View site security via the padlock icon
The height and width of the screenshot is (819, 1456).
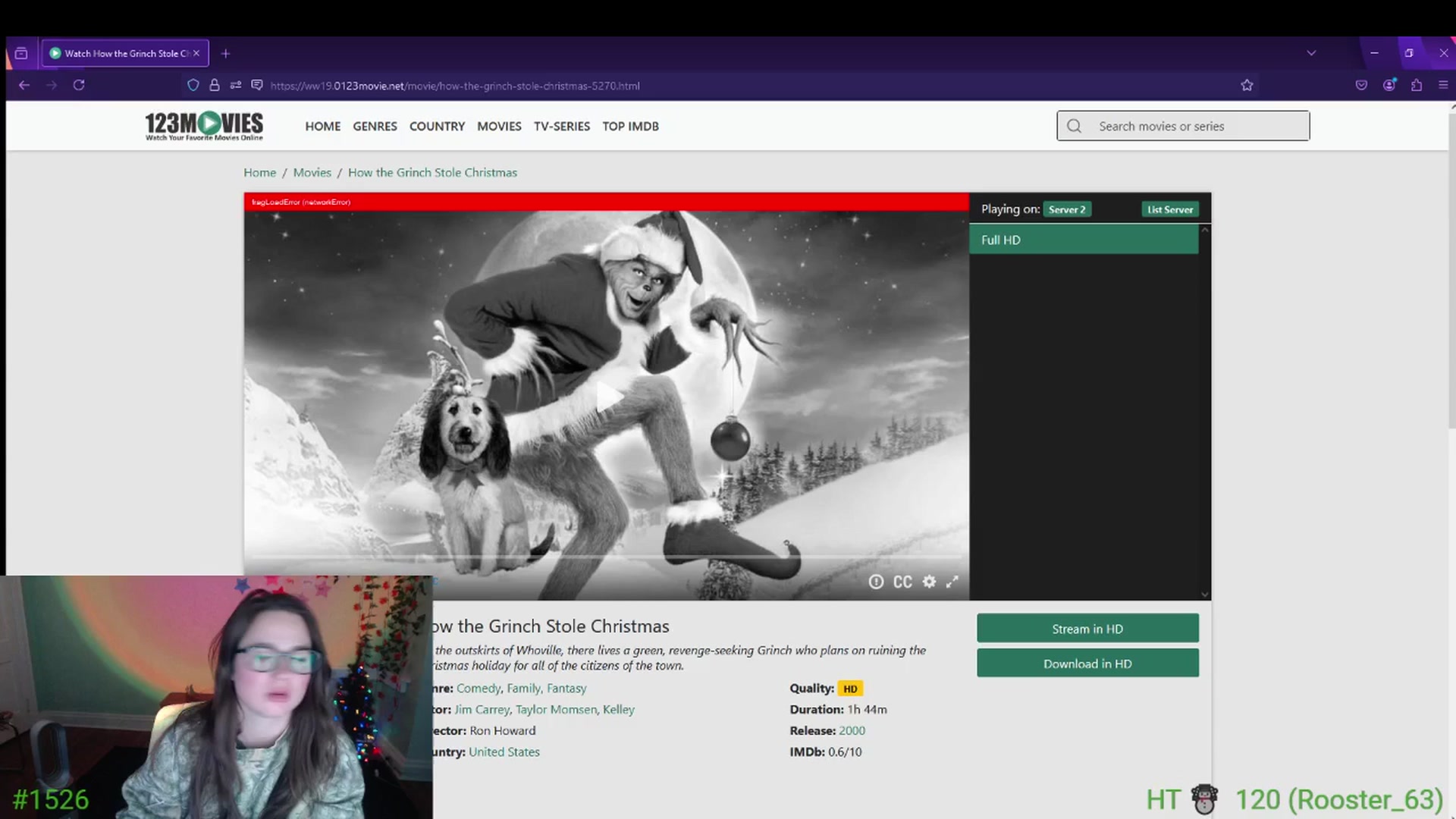point(215,85)
